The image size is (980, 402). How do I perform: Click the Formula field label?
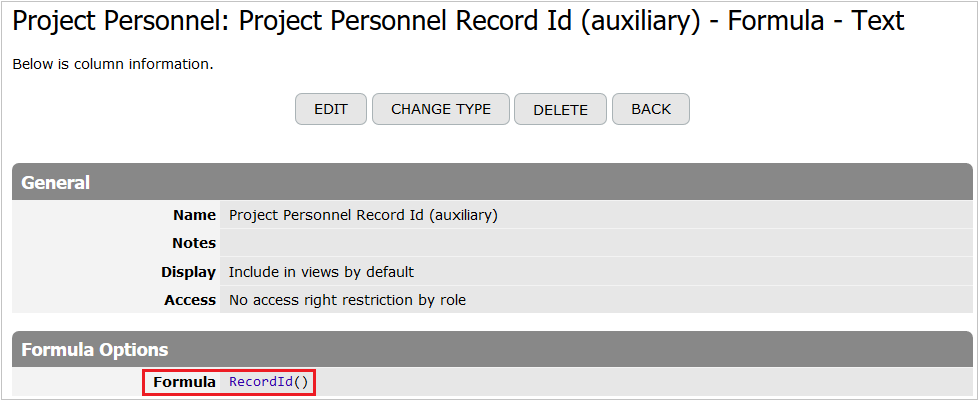tap(184, 382)
